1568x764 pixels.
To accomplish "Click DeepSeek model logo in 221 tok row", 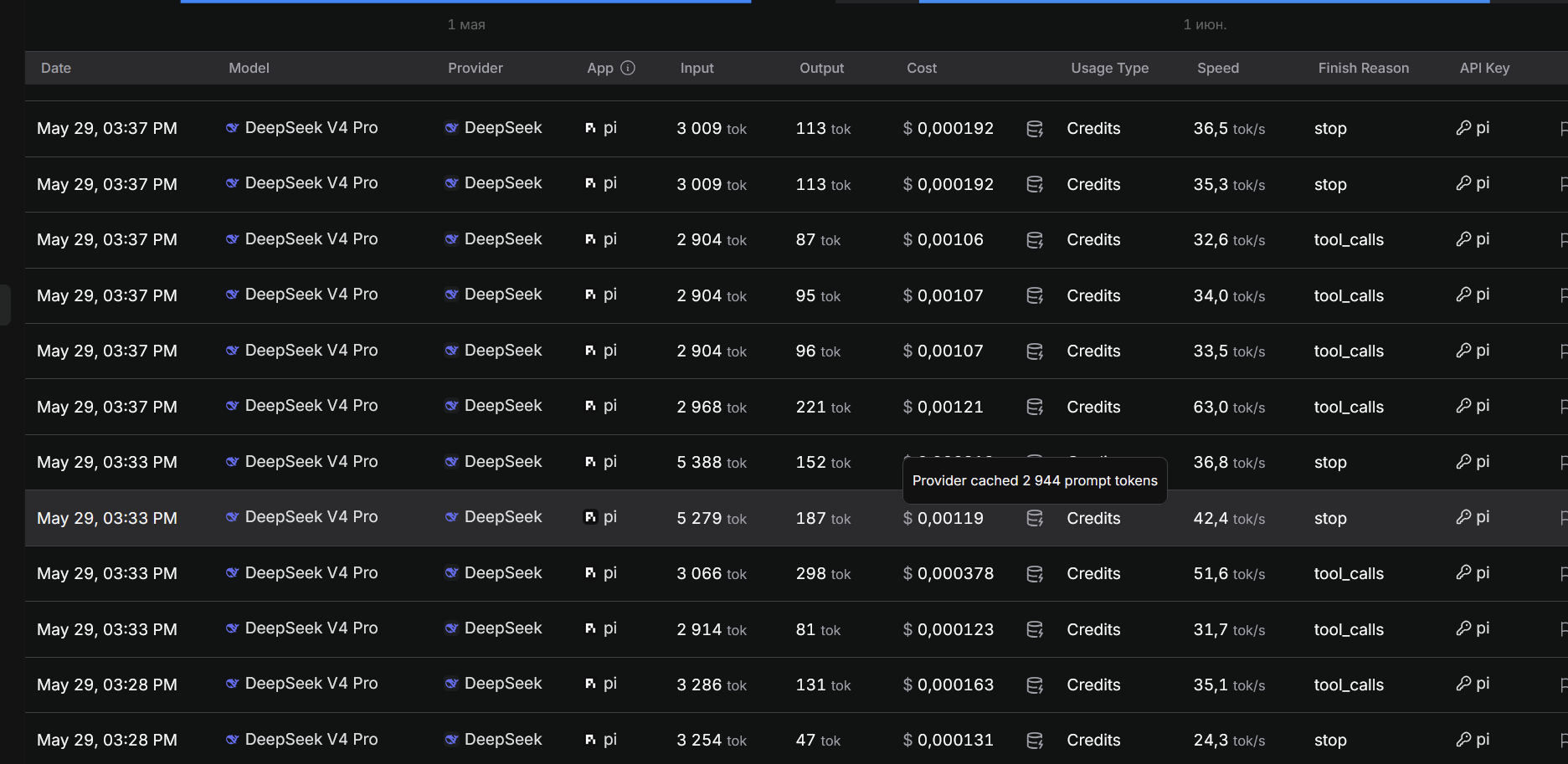I will [232, 406].
